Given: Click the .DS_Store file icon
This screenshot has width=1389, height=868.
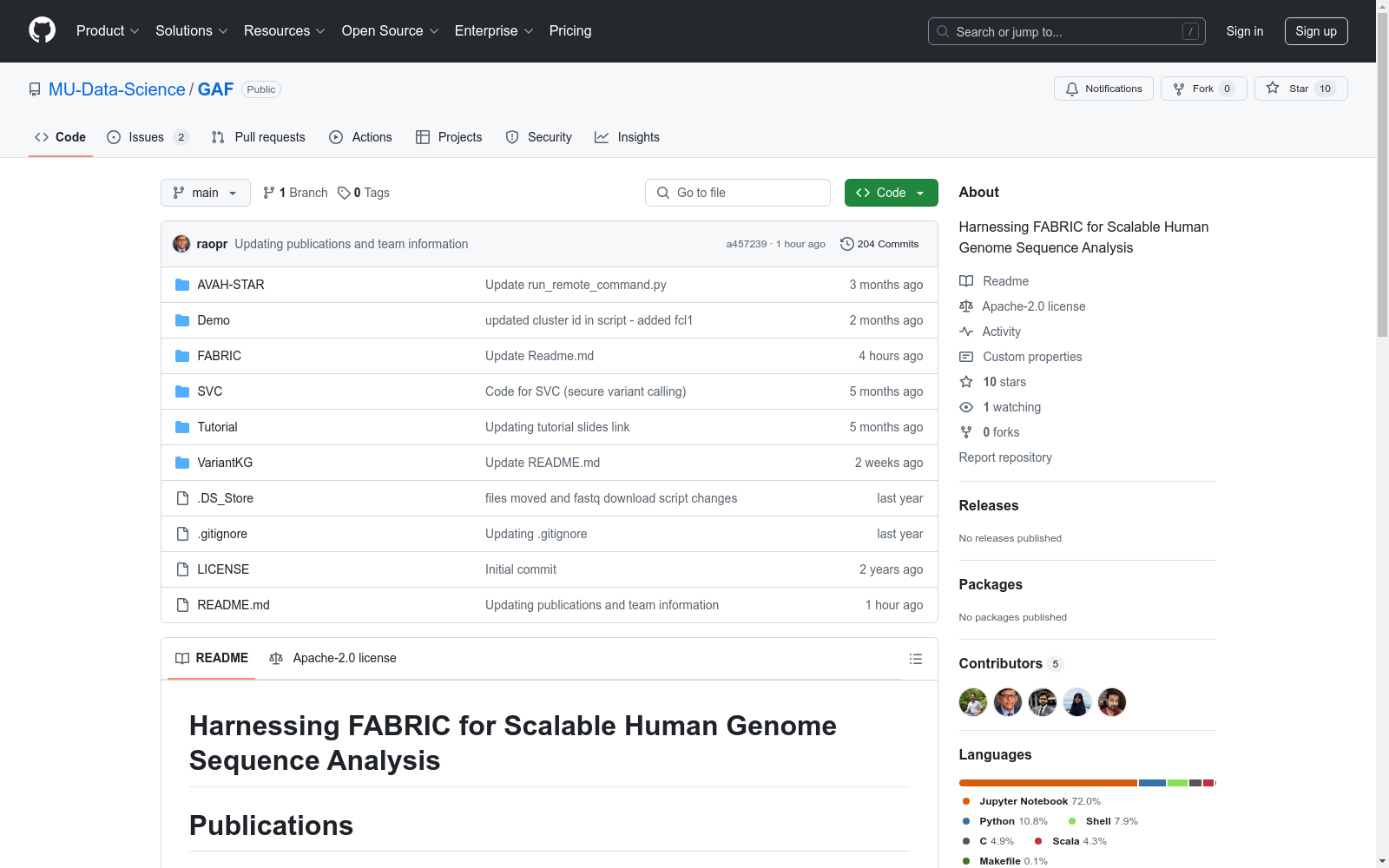Looking at the screenshot, I should click(x=182, y=498).
